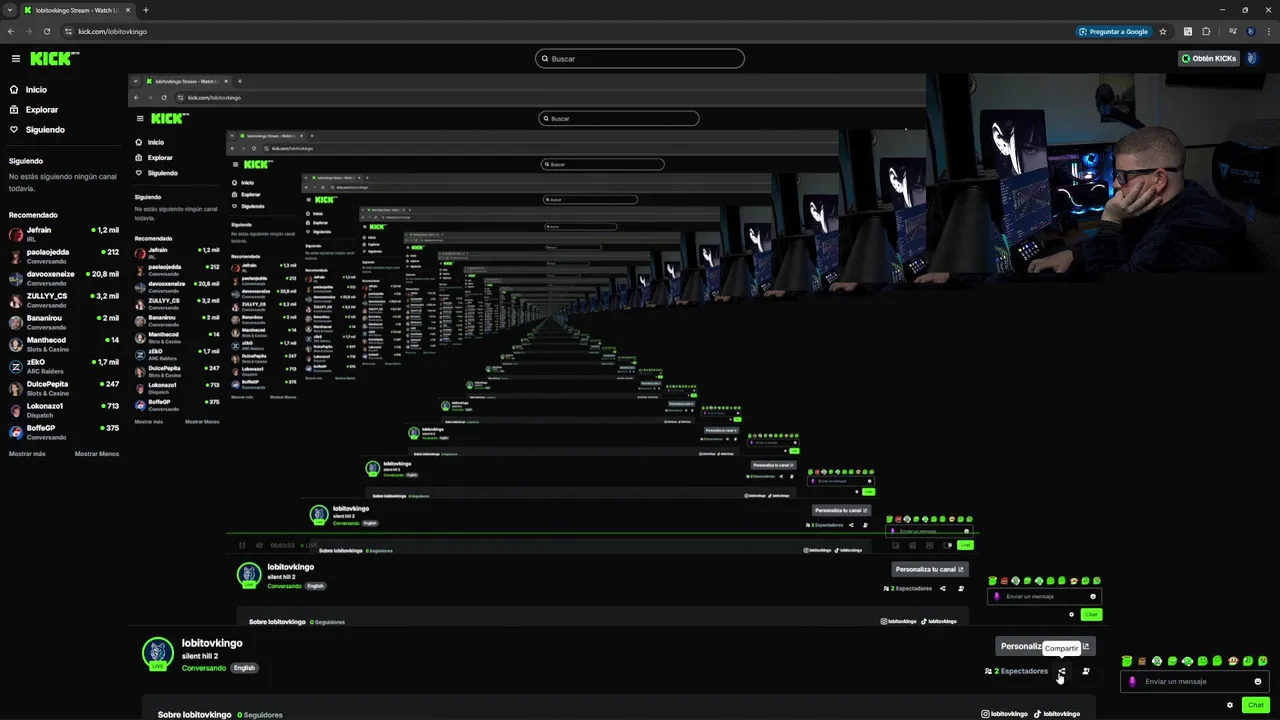
Task: Focus the Enviar un mensaje field
Action: (1194, 682)
